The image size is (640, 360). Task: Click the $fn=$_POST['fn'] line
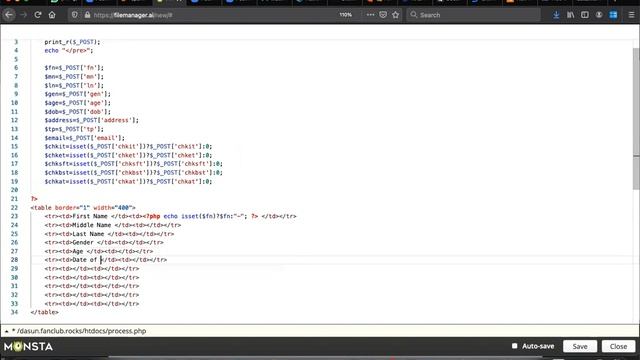[74, 68]
